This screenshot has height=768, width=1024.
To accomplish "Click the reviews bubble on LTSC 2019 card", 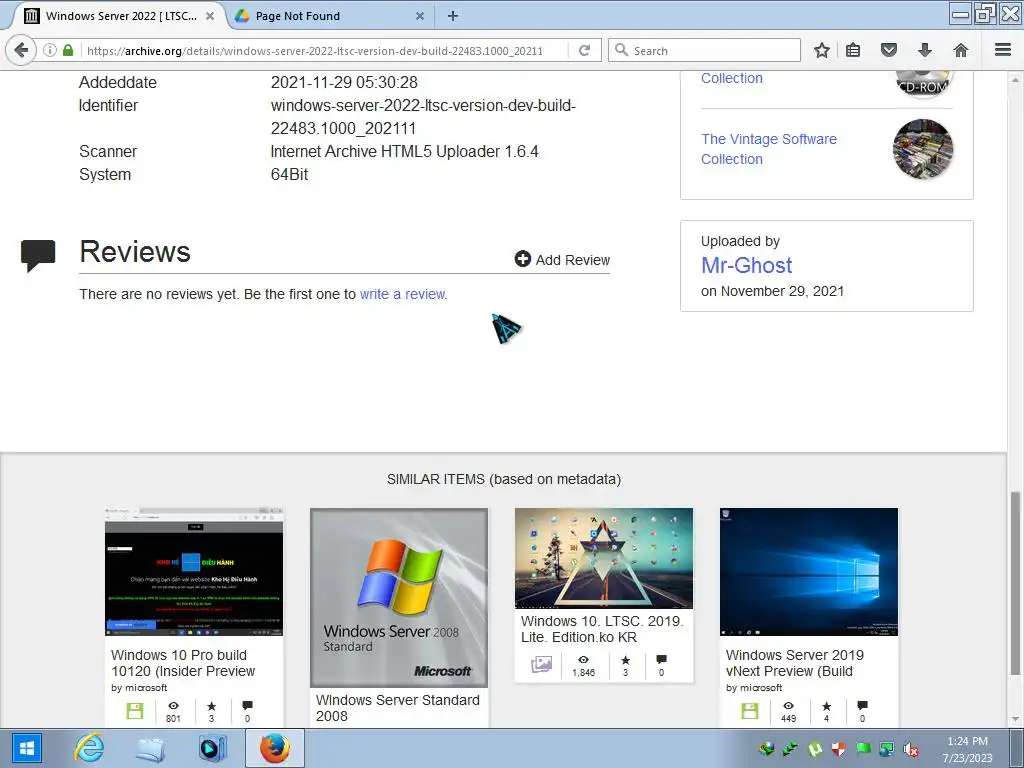I will pyautogui.click(x=661, y=660).
